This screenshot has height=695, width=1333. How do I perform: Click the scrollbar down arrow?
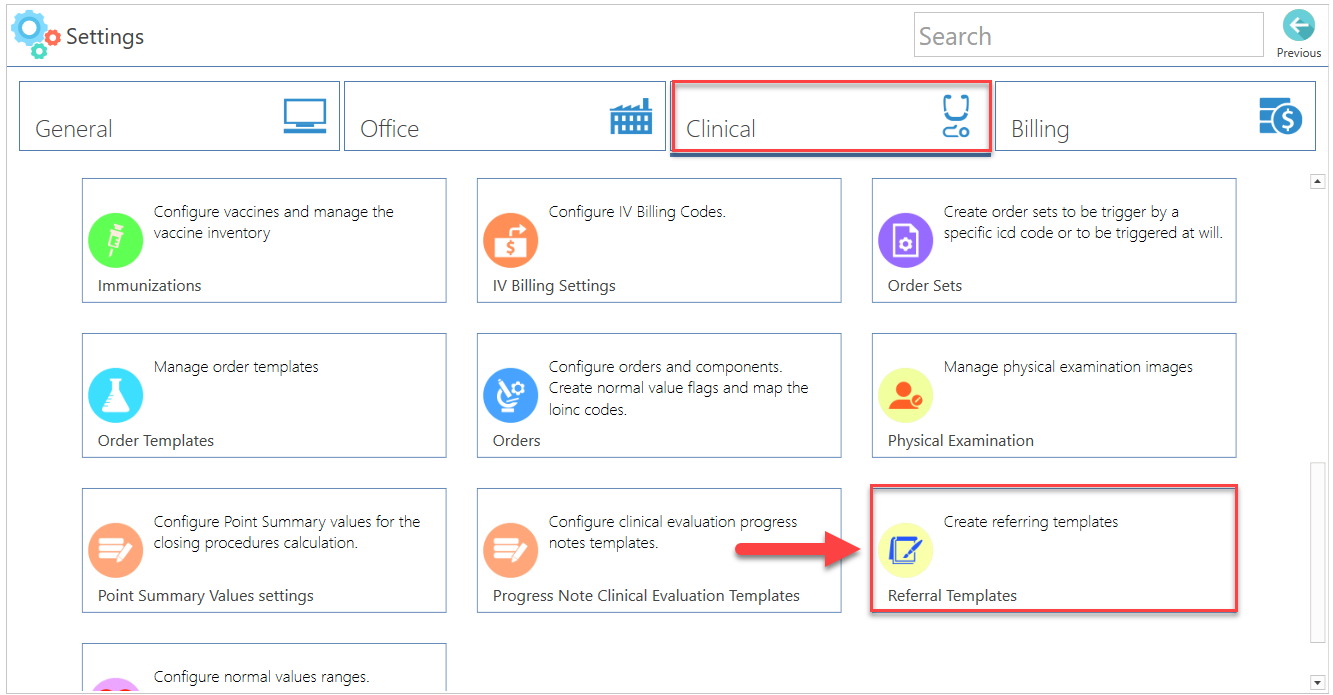tap(1318, 682)
